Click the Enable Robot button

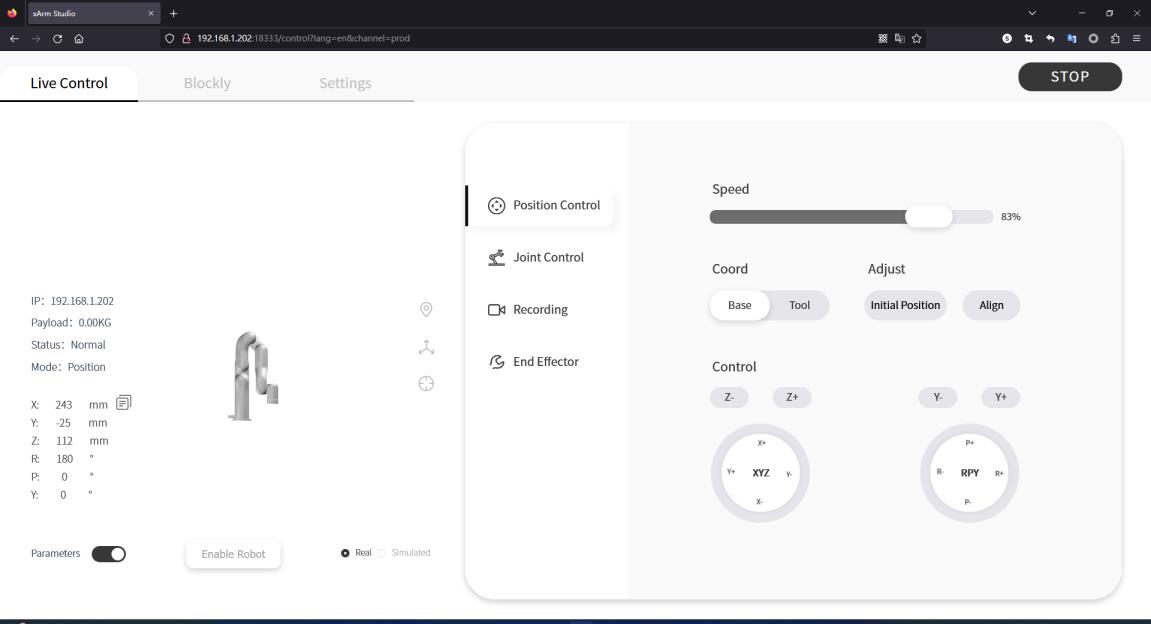[x=233, y=554]
